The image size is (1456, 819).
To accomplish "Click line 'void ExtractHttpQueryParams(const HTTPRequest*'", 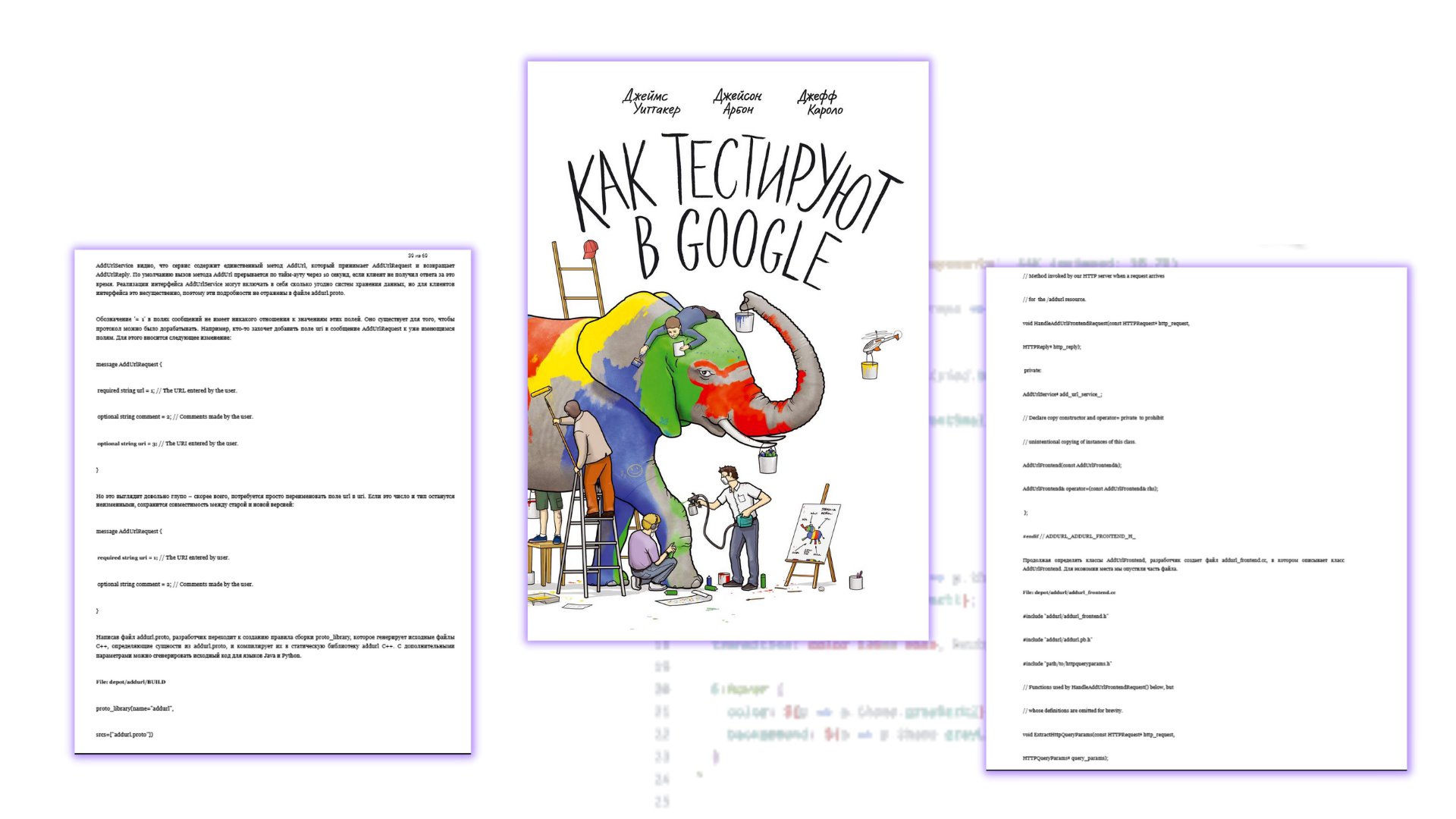I will click(x=1098, y=734).
